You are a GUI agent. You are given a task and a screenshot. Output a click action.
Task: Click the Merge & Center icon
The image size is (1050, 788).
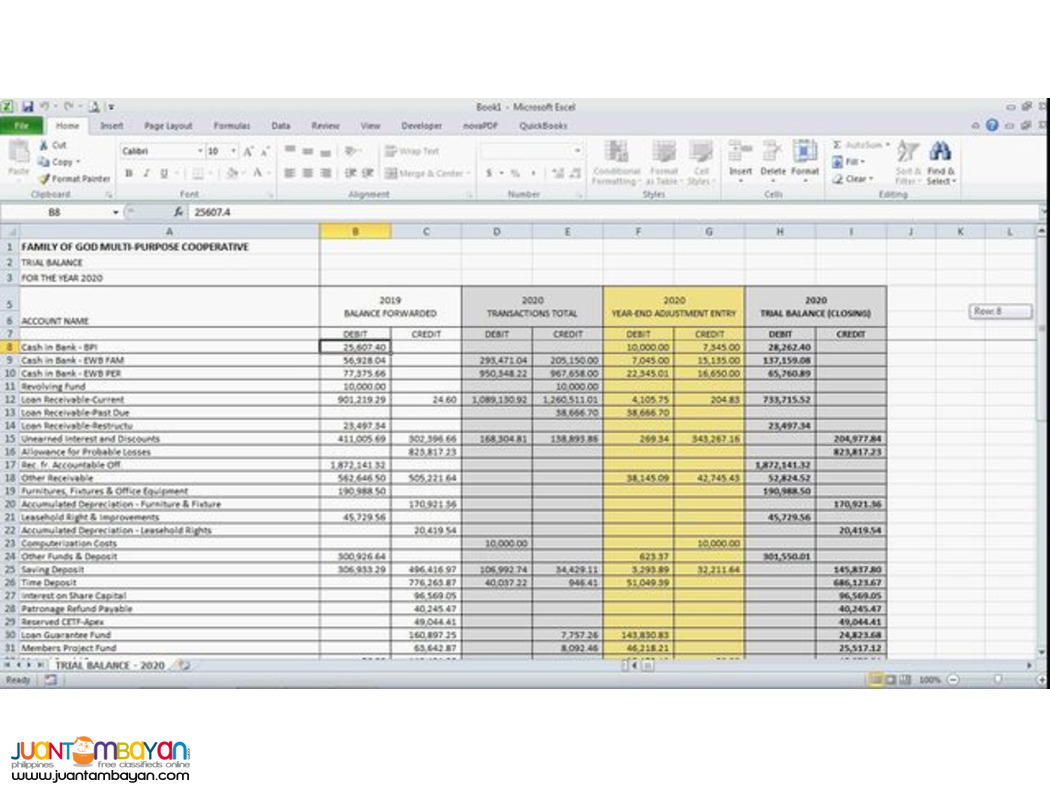[x=420, y=172]
